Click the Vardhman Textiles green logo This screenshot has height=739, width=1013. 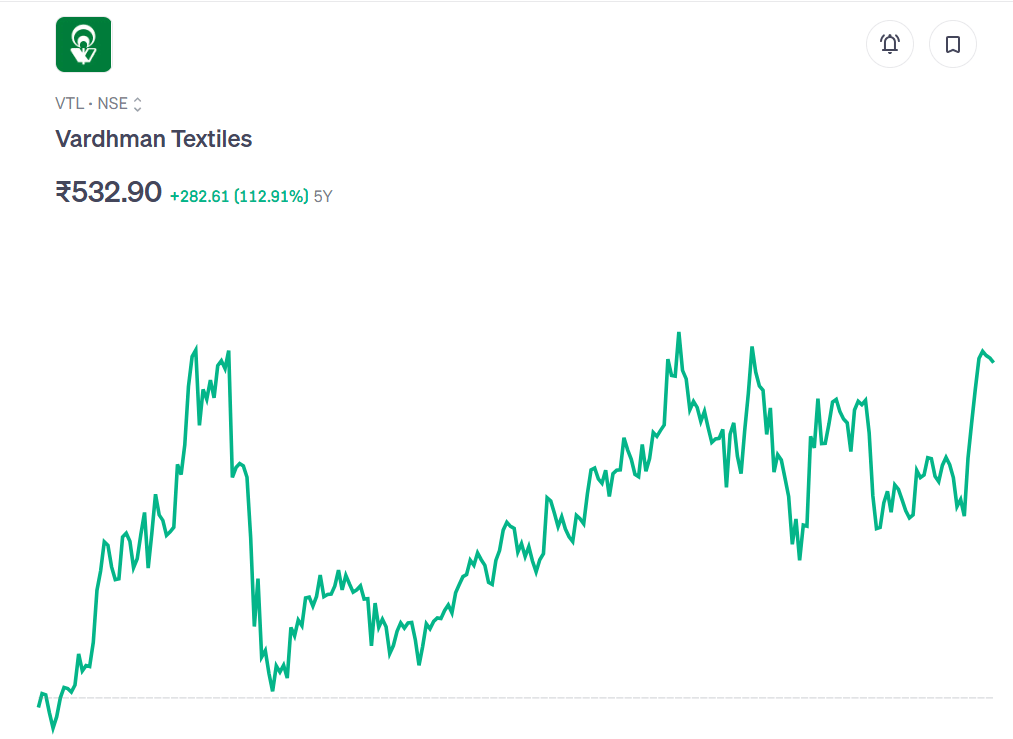(83, 44)
